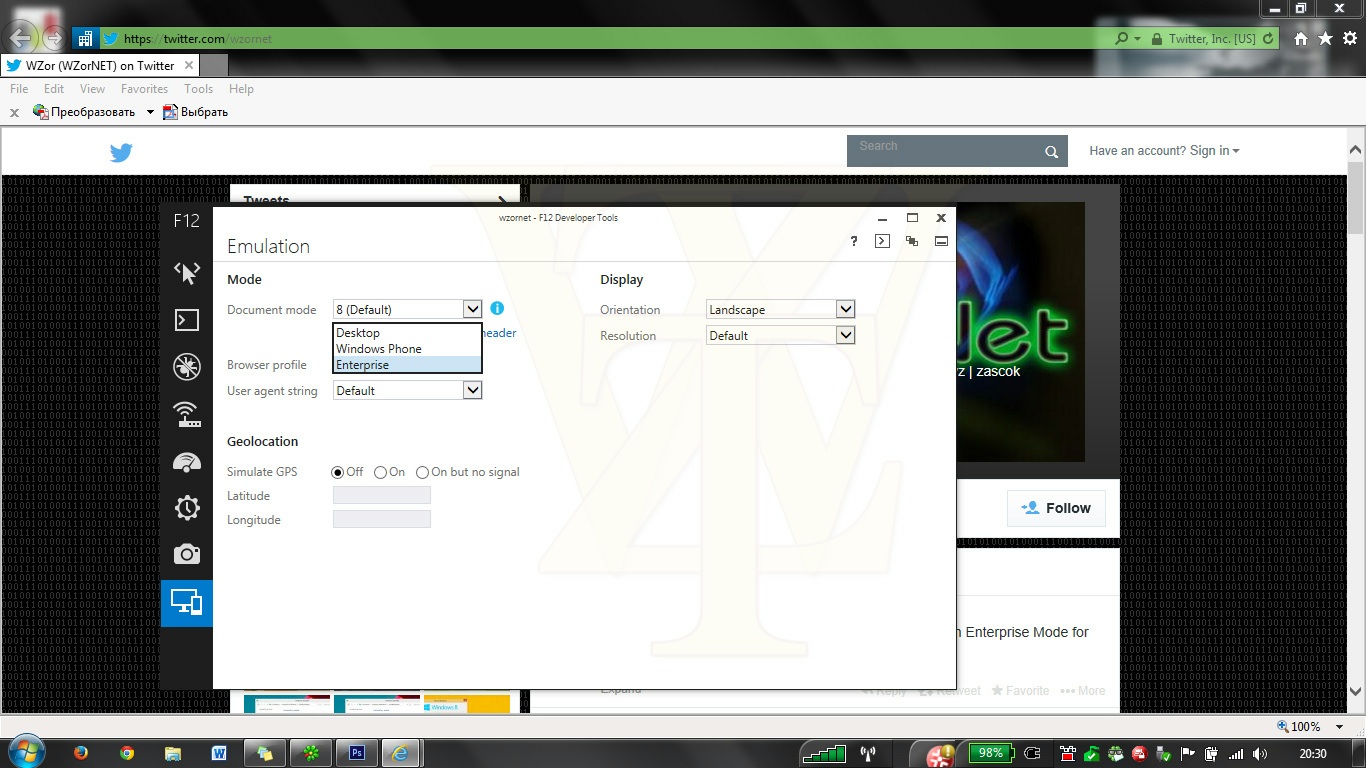Viewport: 1366px width, 768px height.
Task: Select 'On but no signal' GPS option
Action: tap(422, 472)
